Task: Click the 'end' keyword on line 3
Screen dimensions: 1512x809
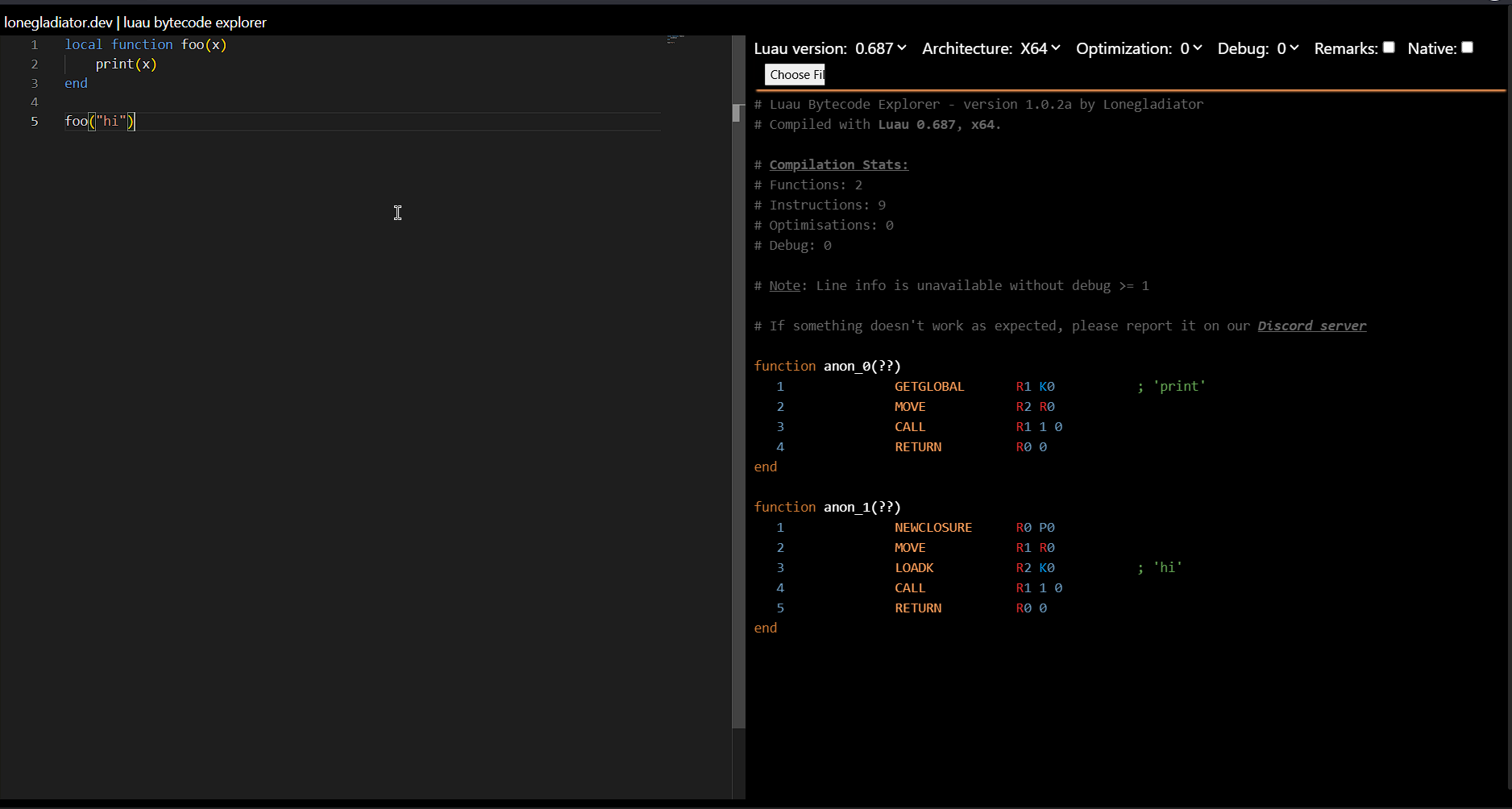Action: coord(76,84)
